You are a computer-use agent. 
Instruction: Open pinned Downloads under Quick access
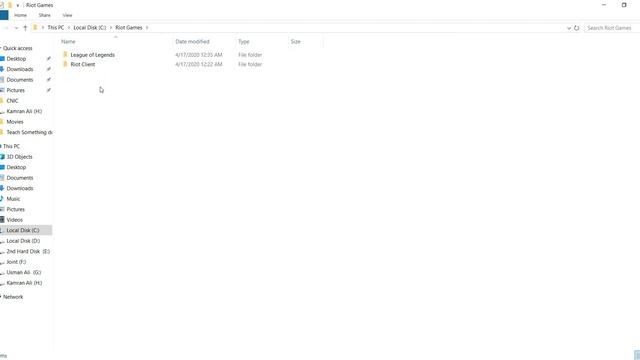tap(20, 69)
